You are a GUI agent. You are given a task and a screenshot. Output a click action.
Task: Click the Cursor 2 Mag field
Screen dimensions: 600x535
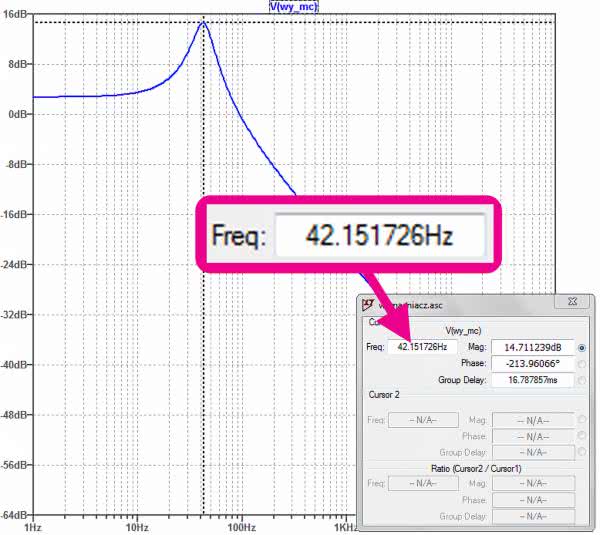532,420
